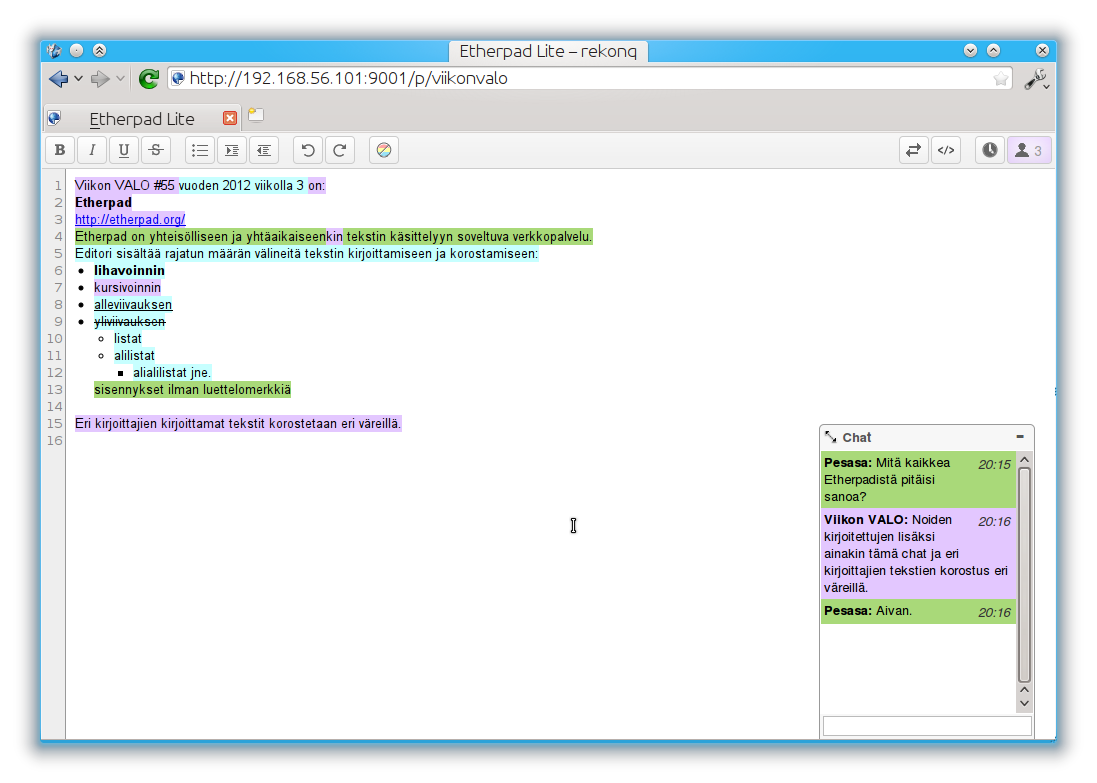Viewport: 1097px width, 783px height.
Task: Click the nested item "alialilistat jne."
Action: point(172,373)
